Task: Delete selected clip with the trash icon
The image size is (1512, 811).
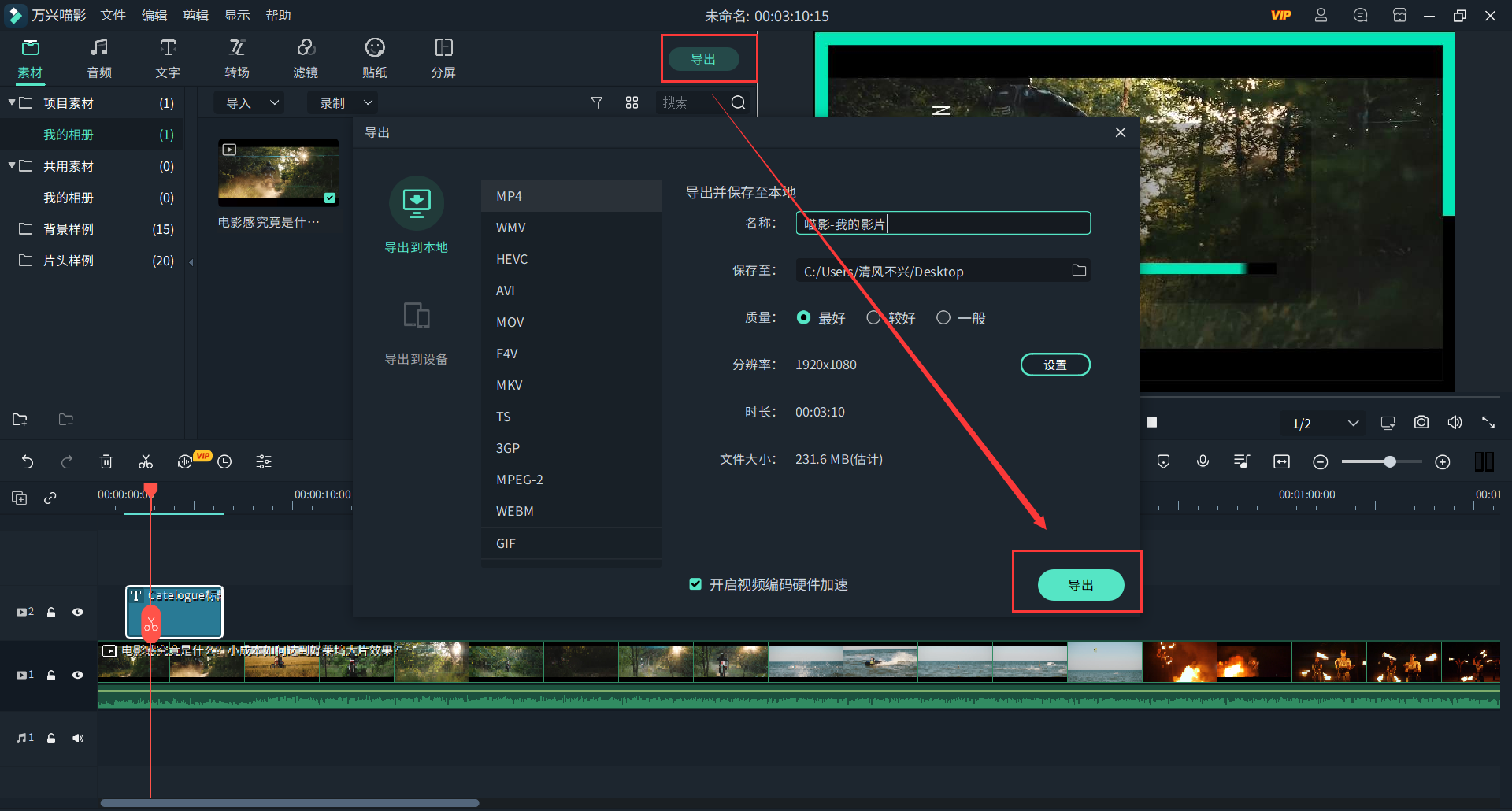Action: click(106, 461)
